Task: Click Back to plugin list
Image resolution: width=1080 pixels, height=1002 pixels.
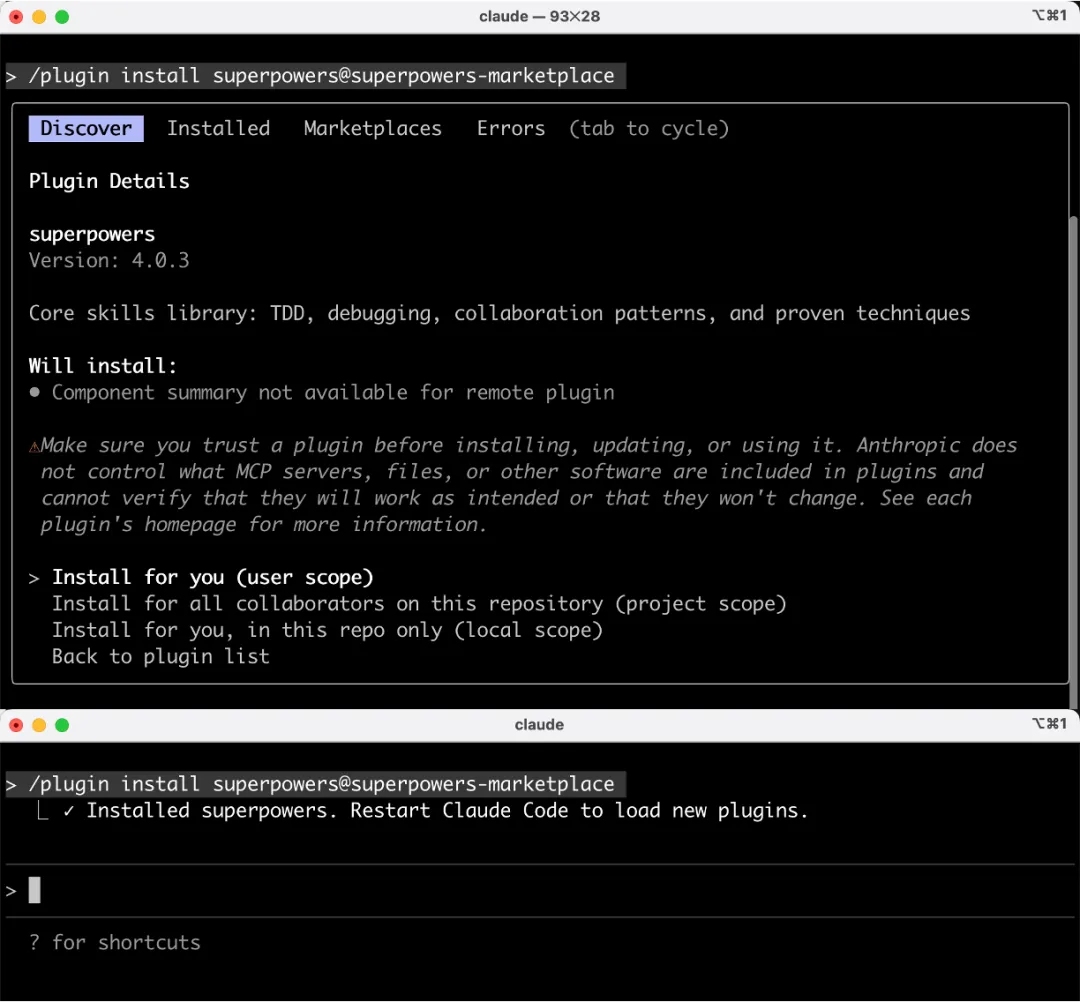Action: [x=160, y=657]
